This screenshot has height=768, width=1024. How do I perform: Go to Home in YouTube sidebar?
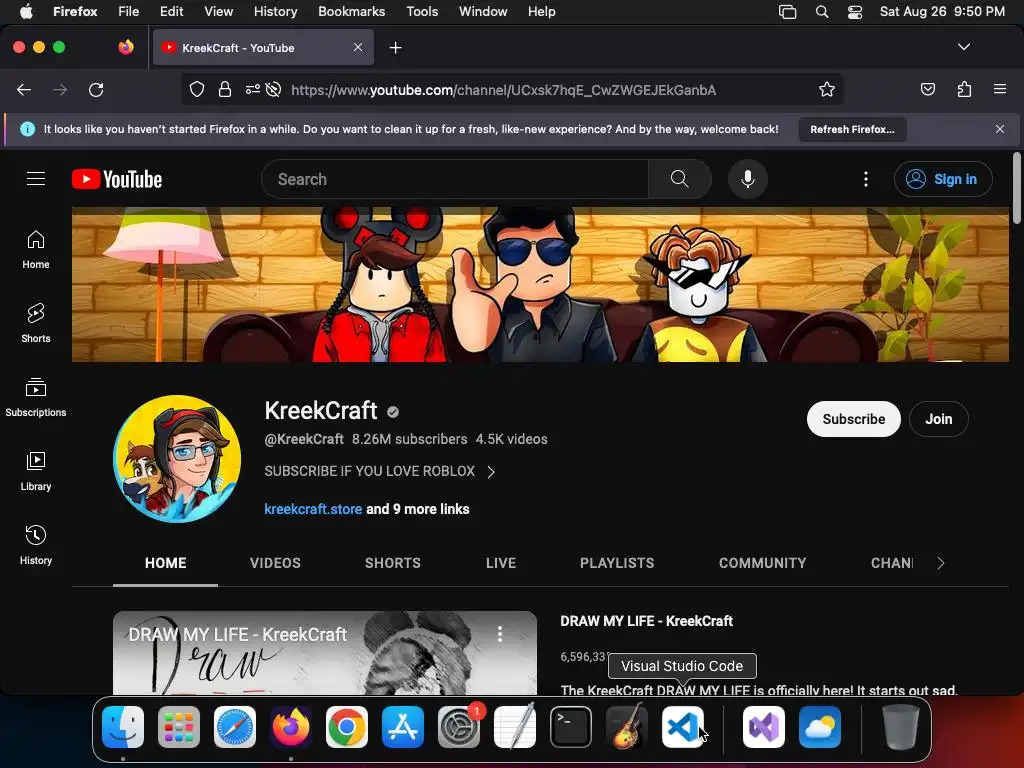[36, 250]
